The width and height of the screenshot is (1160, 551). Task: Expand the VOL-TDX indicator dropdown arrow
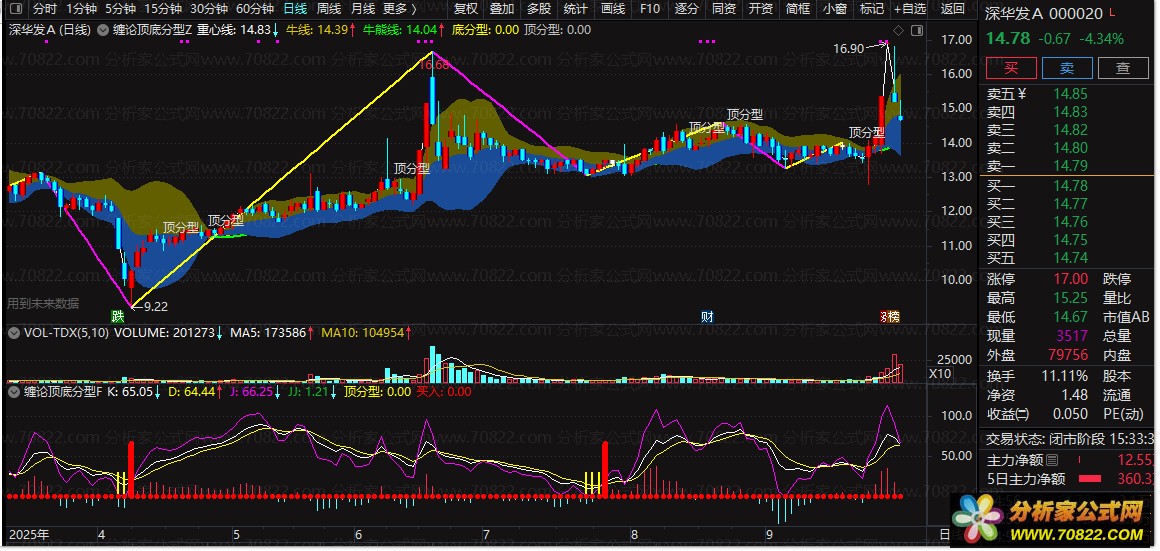14,332
